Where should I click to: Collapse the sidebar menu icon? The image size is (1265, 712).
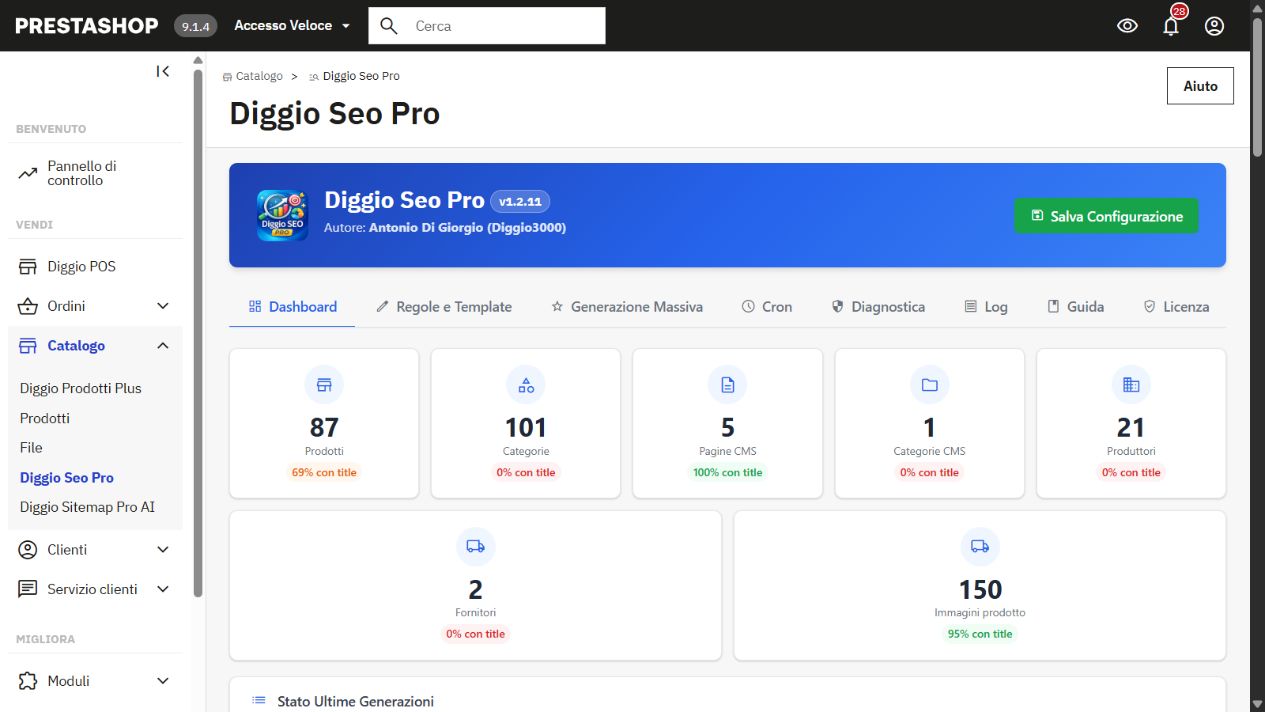coord(163,71)
